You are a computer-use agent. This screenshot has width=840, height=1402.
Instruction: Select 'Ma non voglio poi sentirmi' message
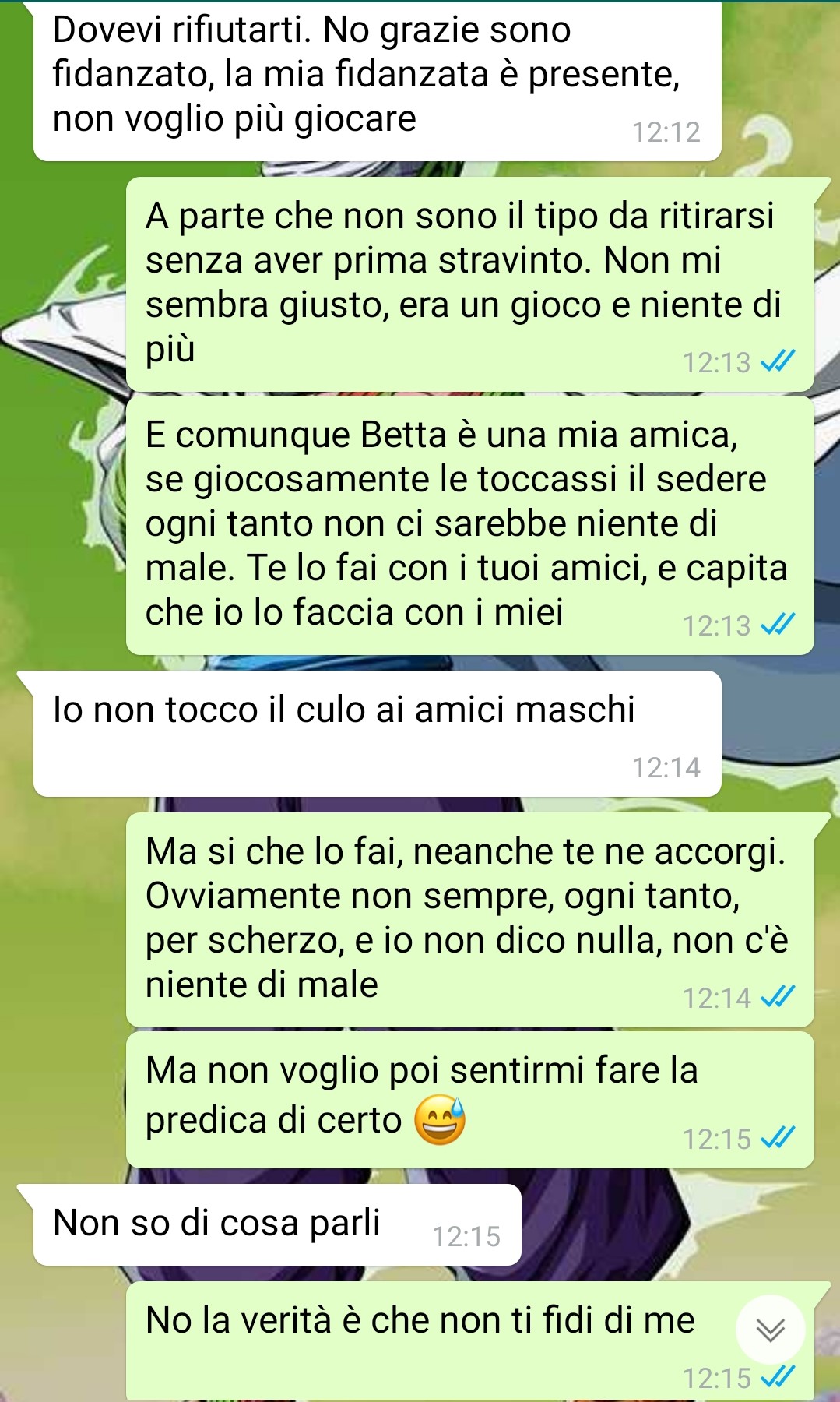click(470, 1100)
